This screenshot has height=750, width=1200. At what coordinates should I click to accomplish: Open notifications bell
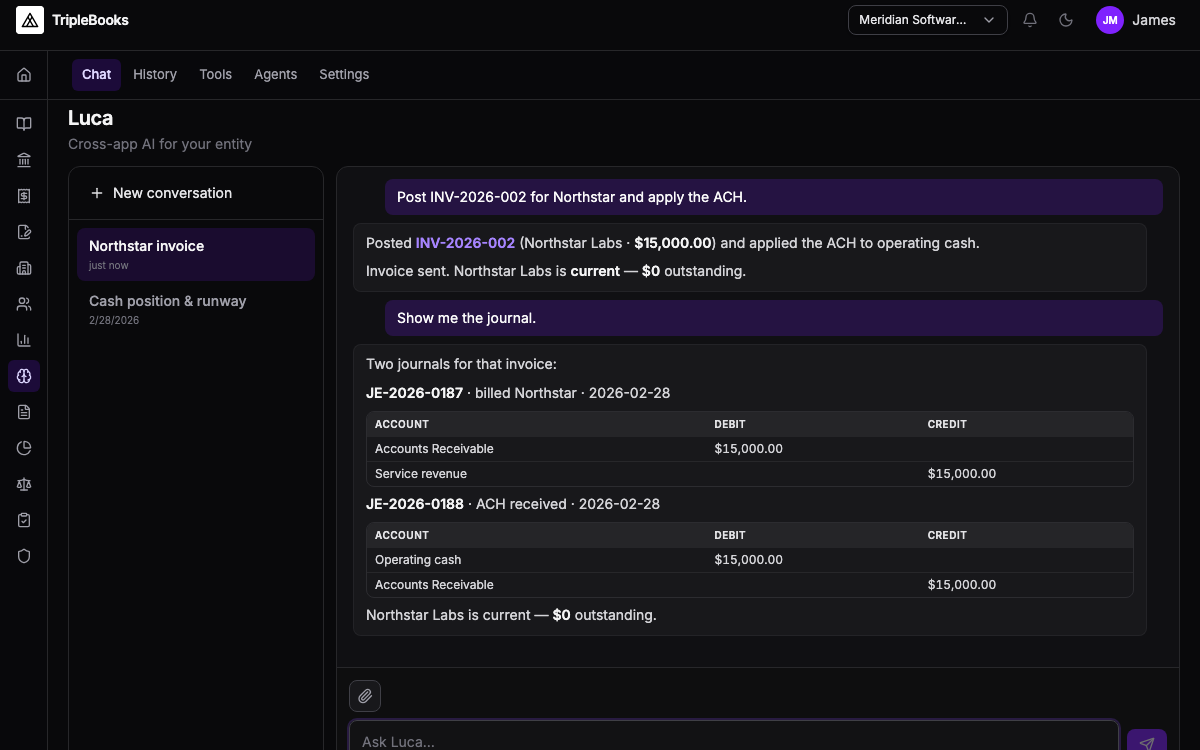(x=1030, y=20)
